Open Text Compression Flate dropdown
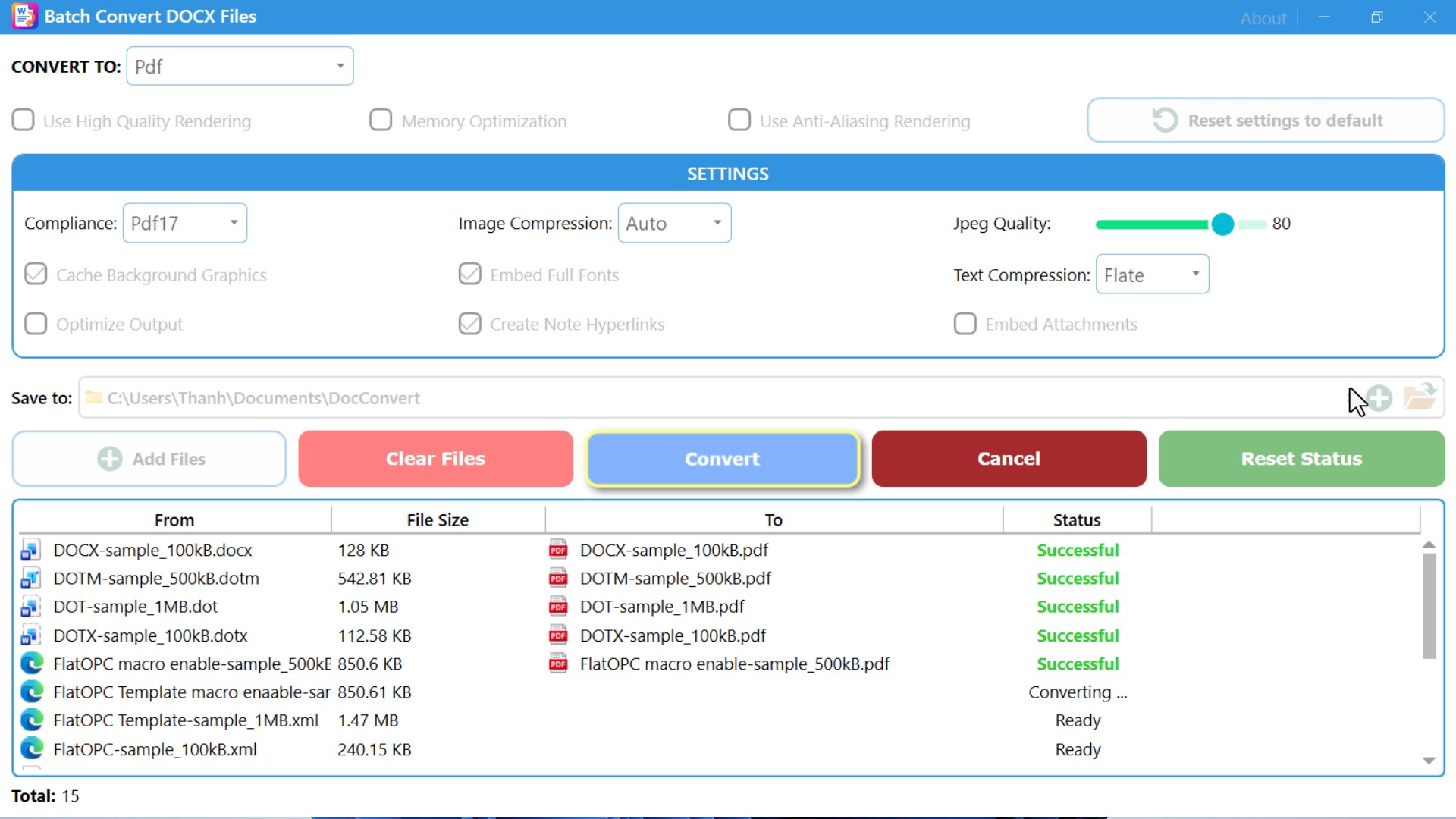Screen dimensions: 1456x819 1152,275
